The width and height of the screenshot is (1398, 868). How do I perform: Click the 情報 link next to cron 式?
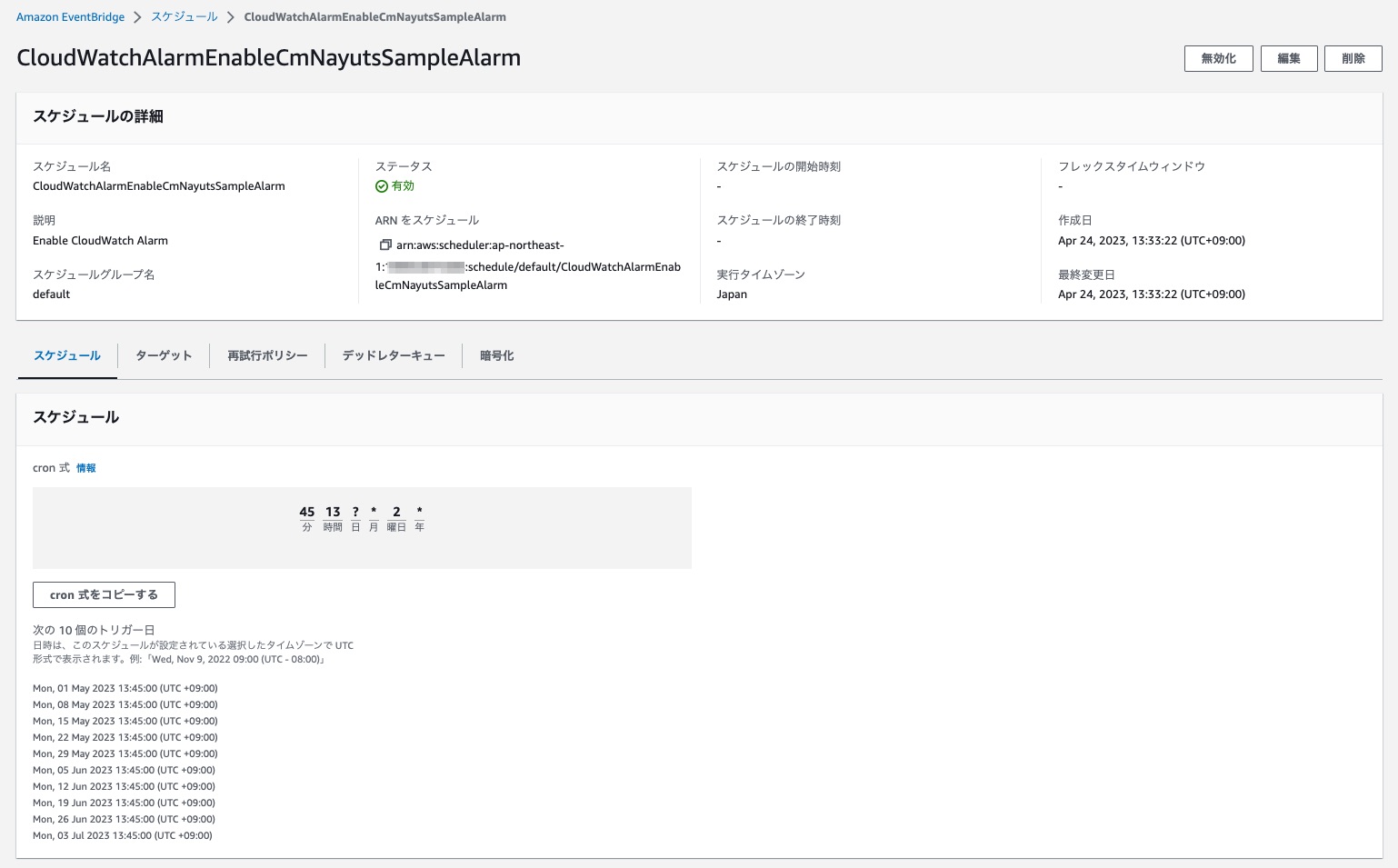pyautogui.click(x=86, y=467)
